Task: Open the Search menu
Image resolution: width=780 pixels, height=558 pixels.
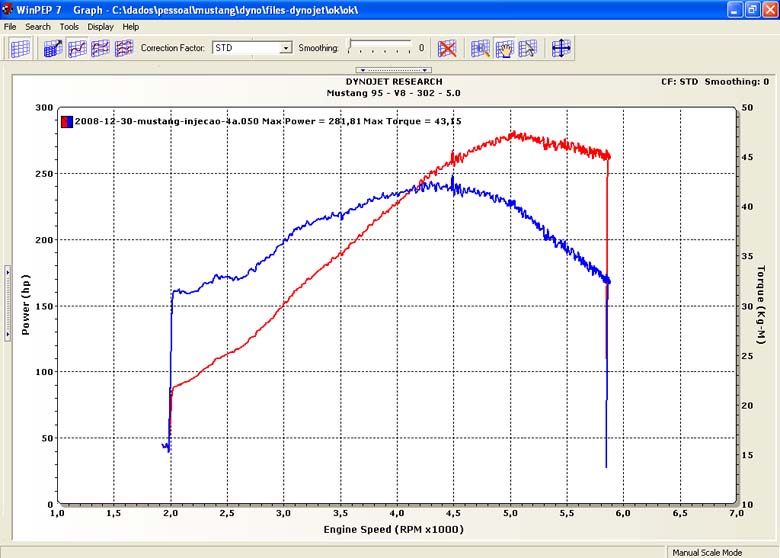Action: pos(38,27)
